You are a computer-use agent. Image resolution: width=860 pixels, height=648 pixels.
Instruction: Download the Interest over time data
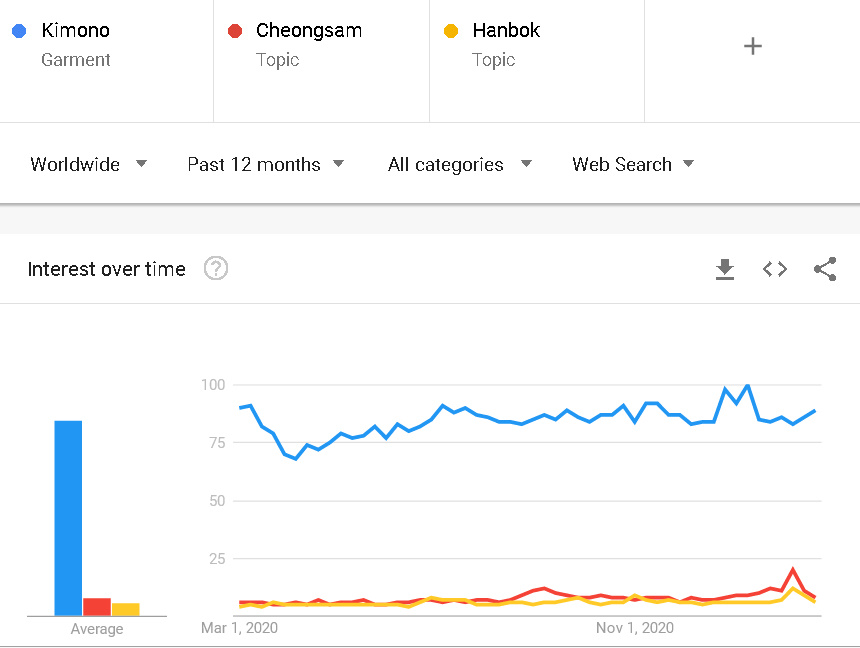(x=725, y=269)
